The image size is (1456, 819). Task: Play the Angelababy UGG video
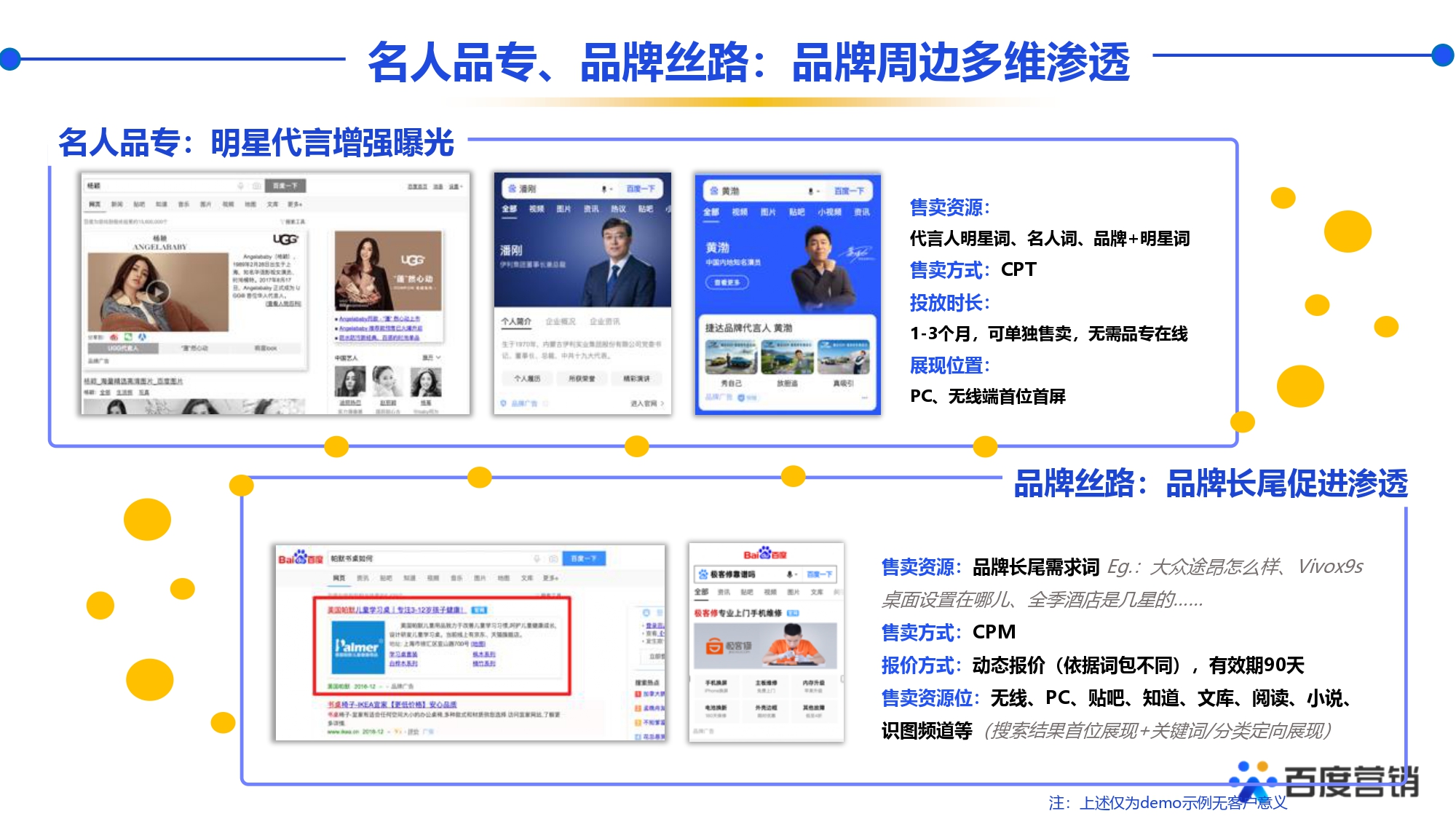pyautogui.click(x=158, y=293)
